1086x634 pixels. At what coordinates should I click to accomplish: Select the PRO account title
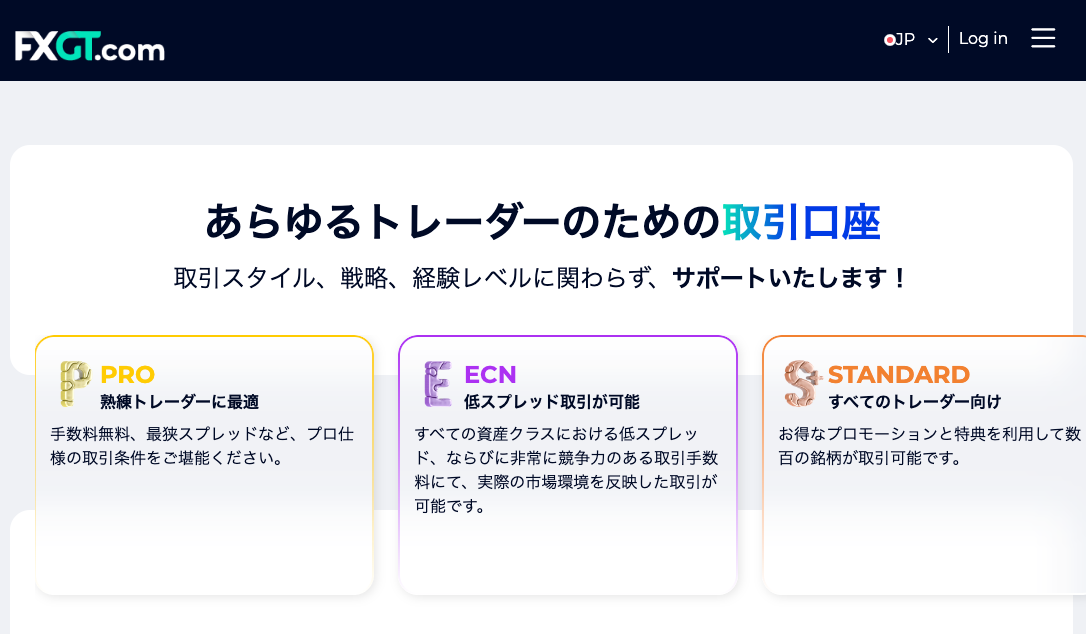[127, 374]
